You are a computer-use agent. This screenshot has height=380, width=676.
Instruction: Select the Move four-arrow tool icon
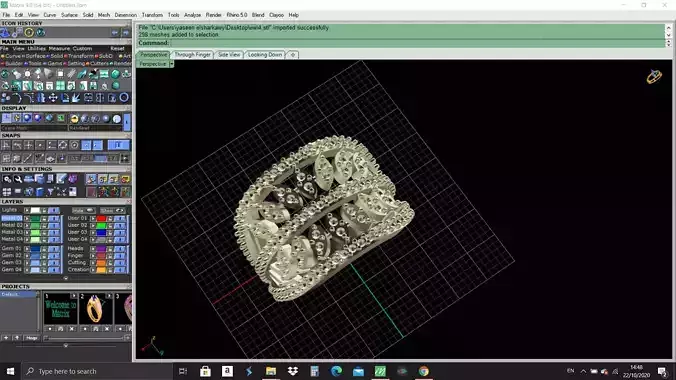coord(53,98)
